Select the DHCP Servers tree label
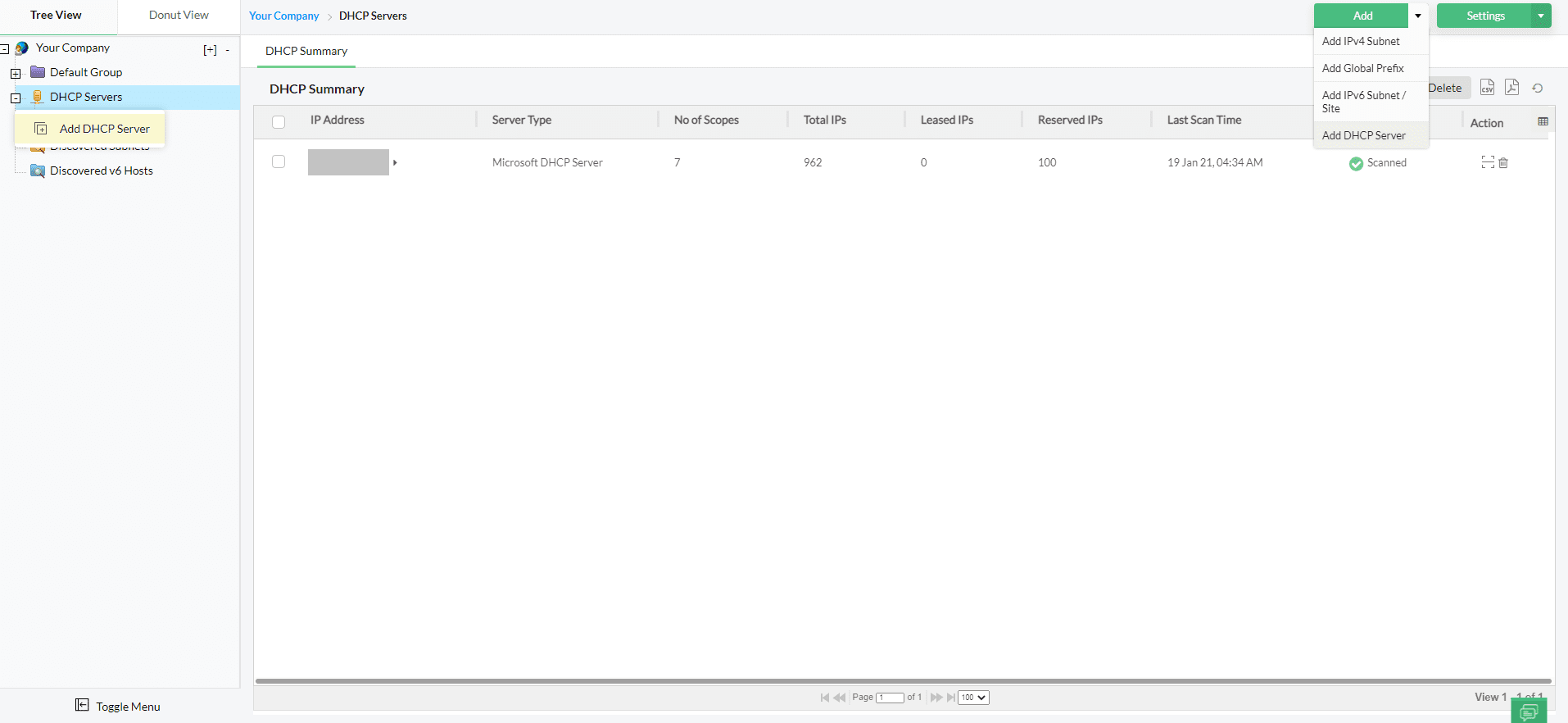 tap(86, 97)
